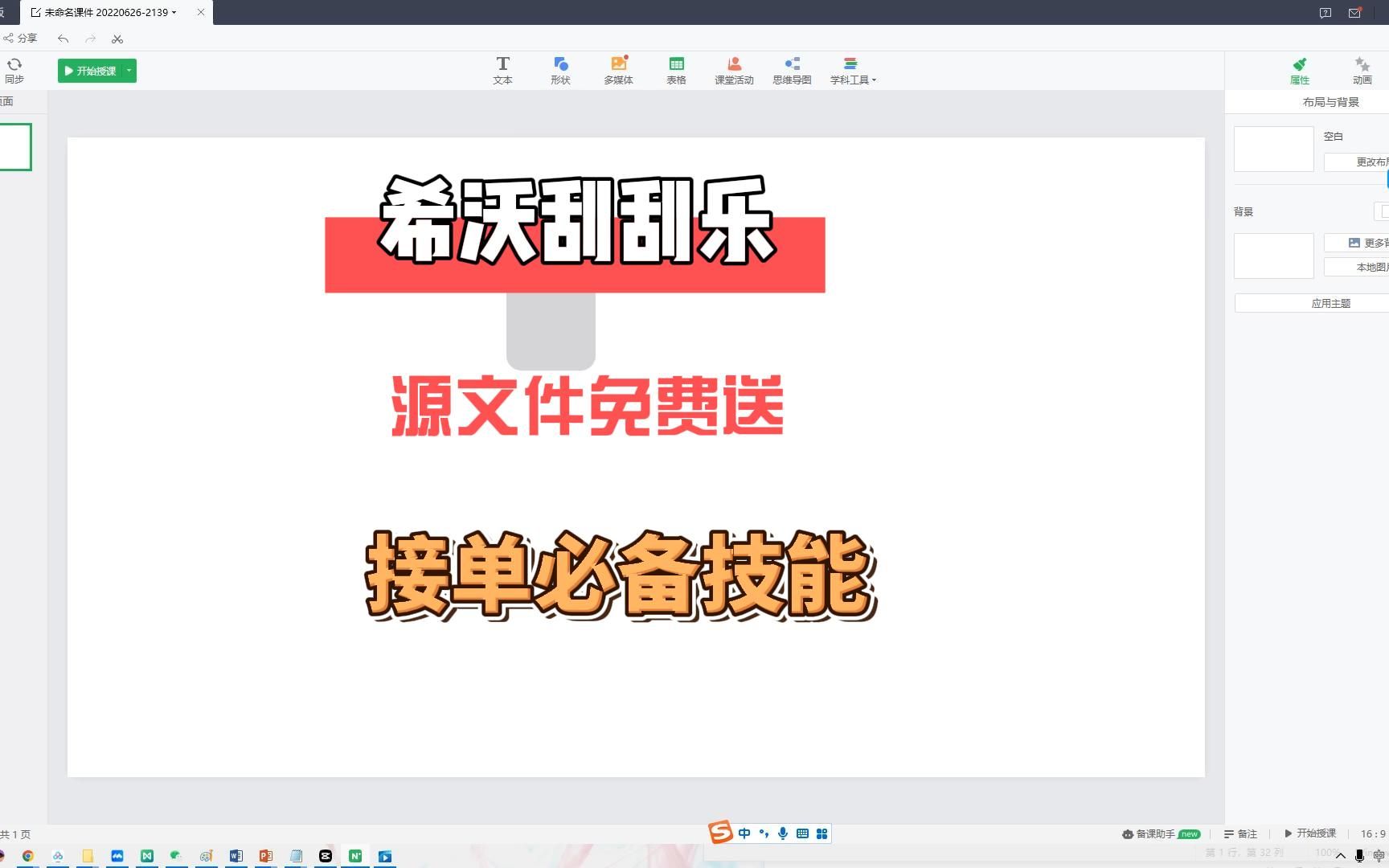Insert a table with the 表格 icon
This screenshot has height=868, width=1389.
[676, 70]
